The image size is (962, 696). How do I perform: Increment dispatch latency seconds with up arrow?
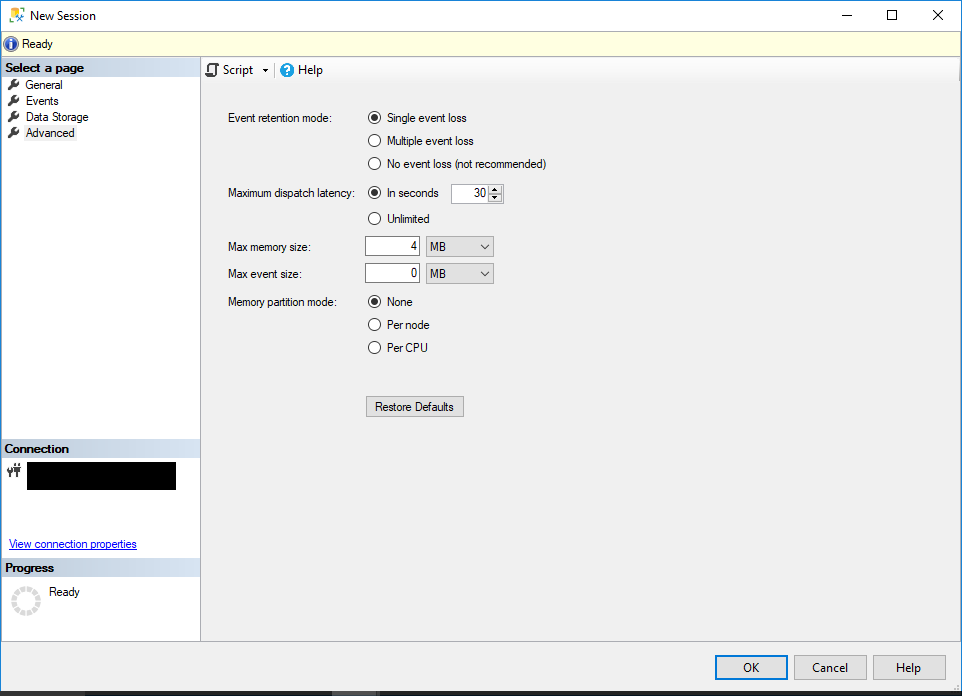pos(496,189)
